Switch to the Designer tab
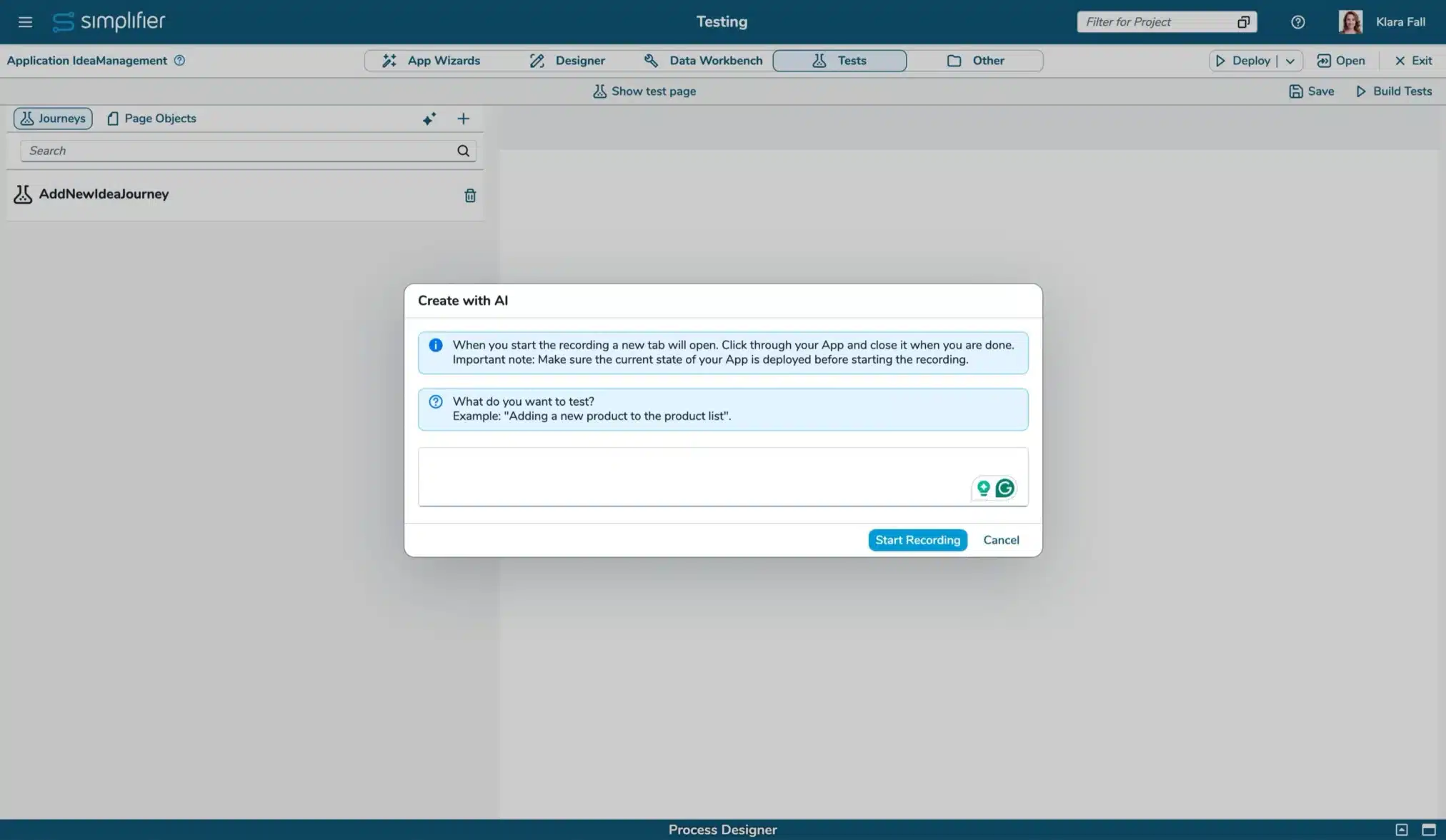Viewport: 1446px width, 840px height. [x=568, y=61]
